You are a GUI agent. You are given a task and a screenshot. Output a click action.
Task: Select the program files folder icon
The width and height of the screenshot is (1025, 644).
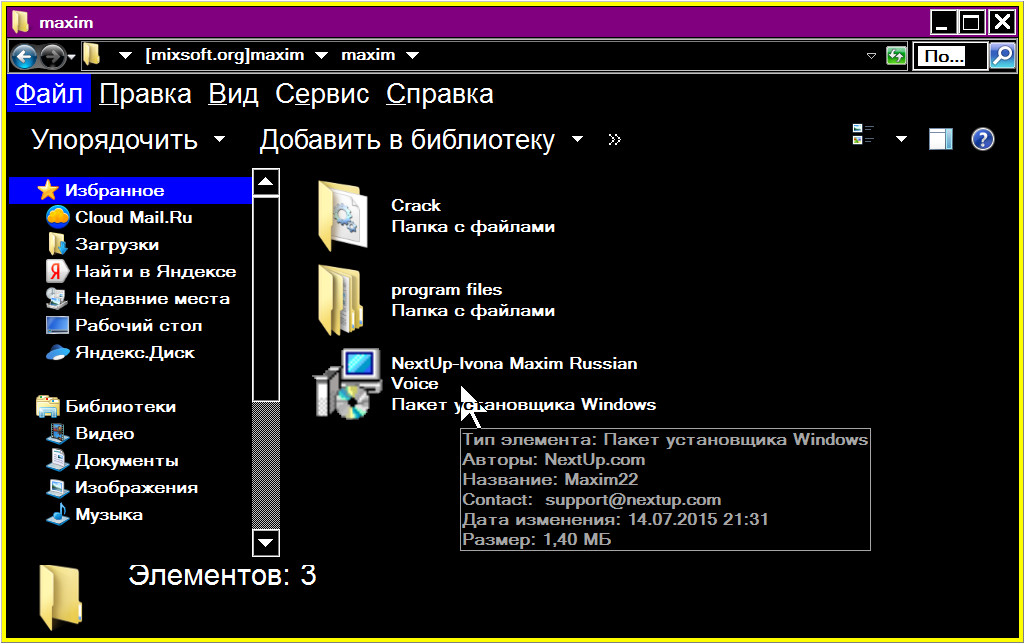coord(341,300)
